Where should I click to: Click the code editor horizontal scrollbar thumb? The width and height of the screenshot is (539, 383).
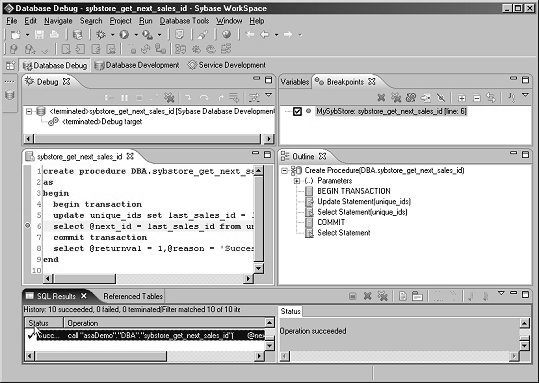point(85,278)
